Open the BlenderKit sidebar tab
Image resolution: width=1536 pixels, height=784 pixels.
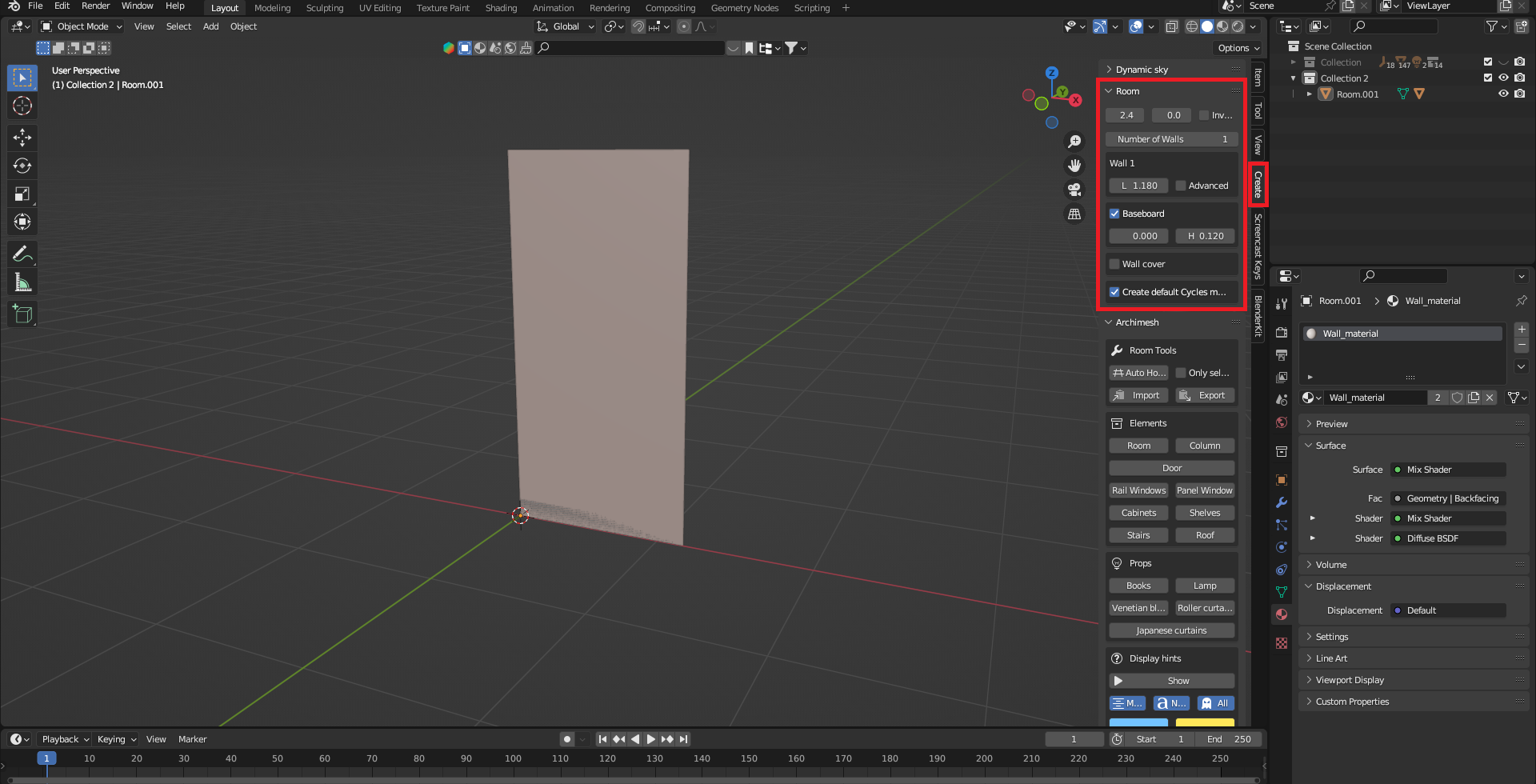[x=1258, y=315]
